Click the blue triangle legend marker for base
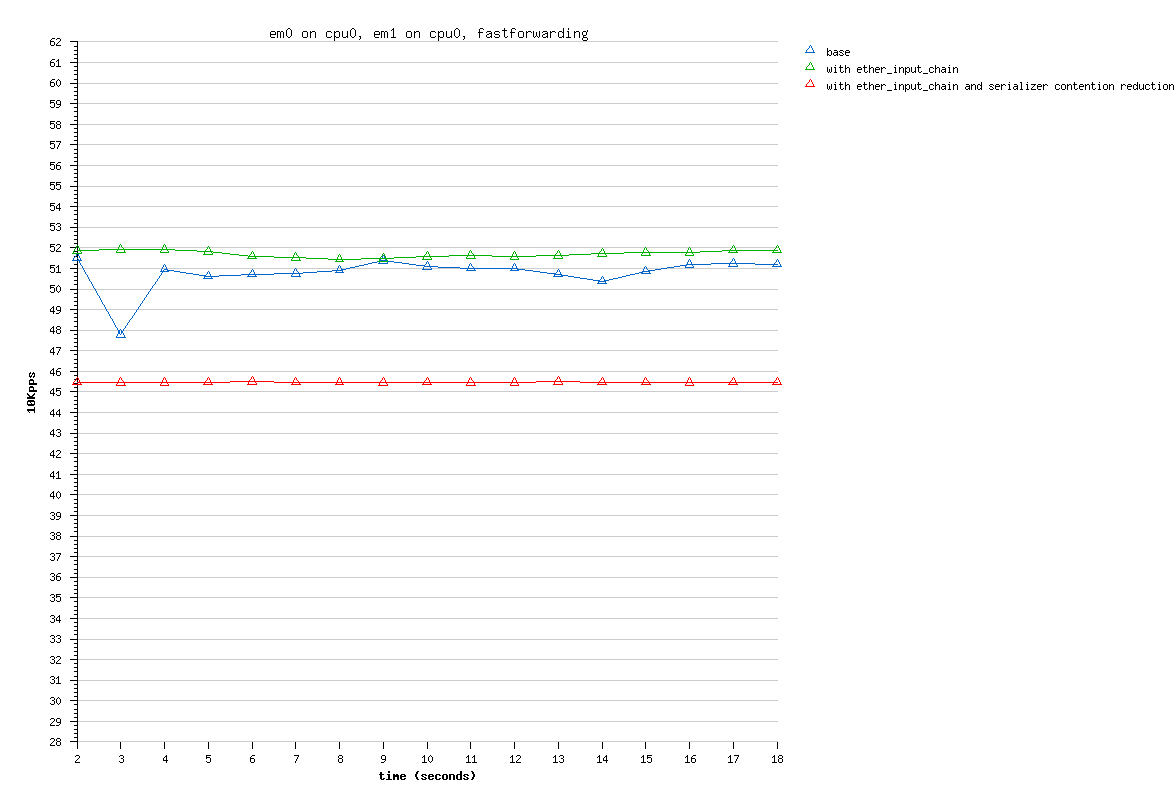The height and width of the screenshot is (801, 1174). point(810,50)
